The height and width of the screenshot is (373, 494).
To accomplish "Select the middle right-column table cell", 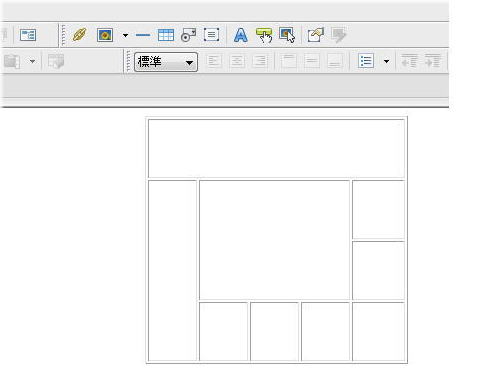I will pyautogui.click(x=378, y=271).
